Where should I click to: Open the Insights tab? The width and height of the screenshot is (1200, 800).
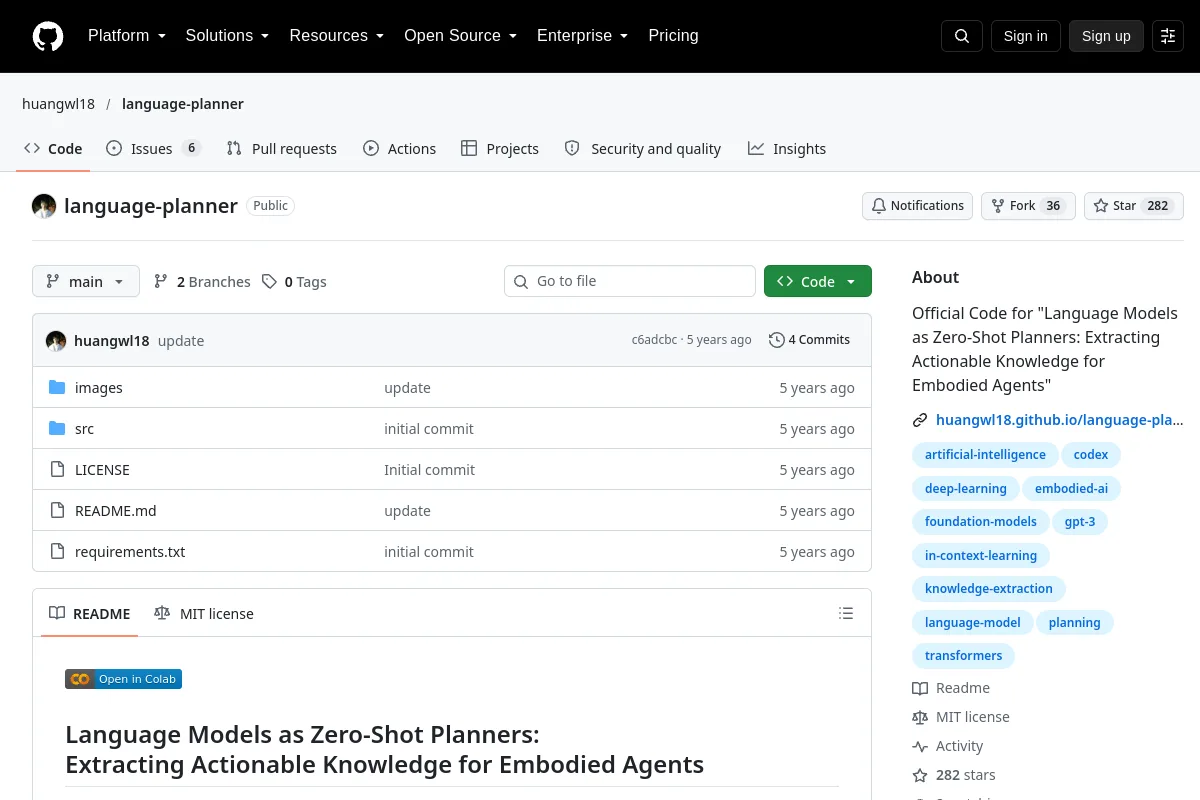tap(787, 149)
